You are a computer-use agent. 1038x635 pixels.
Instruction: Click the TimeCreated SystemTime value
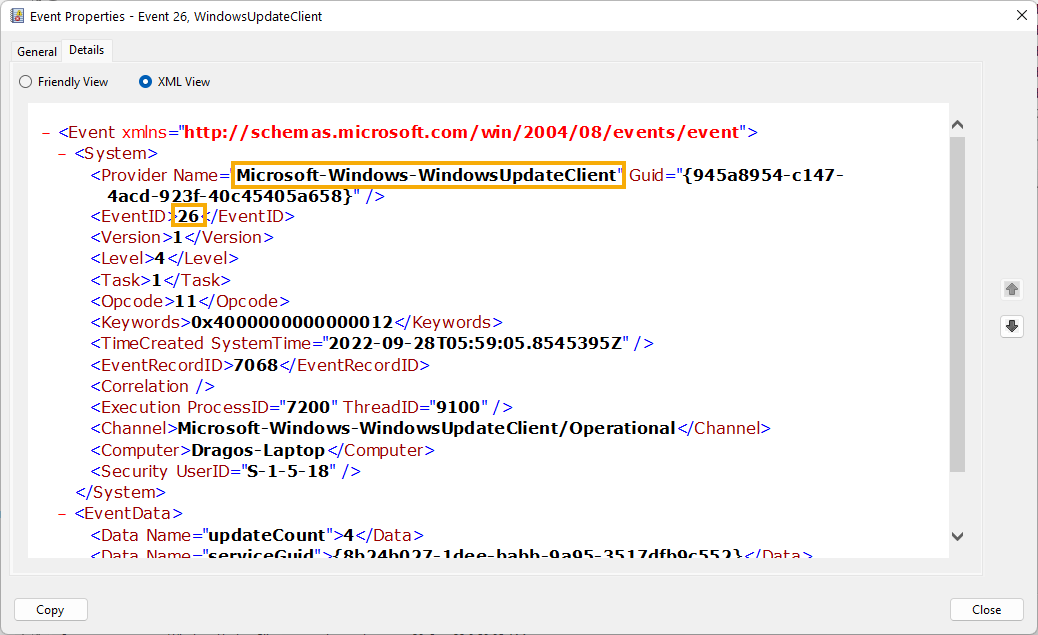click(475, 344)
